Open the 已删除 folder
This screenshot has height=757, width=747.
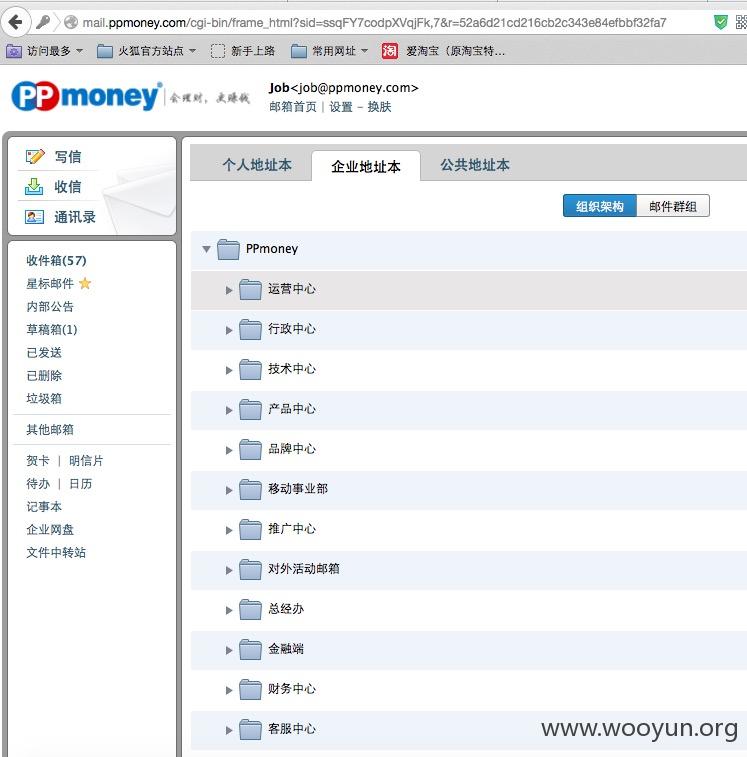(x=44, y=376)
